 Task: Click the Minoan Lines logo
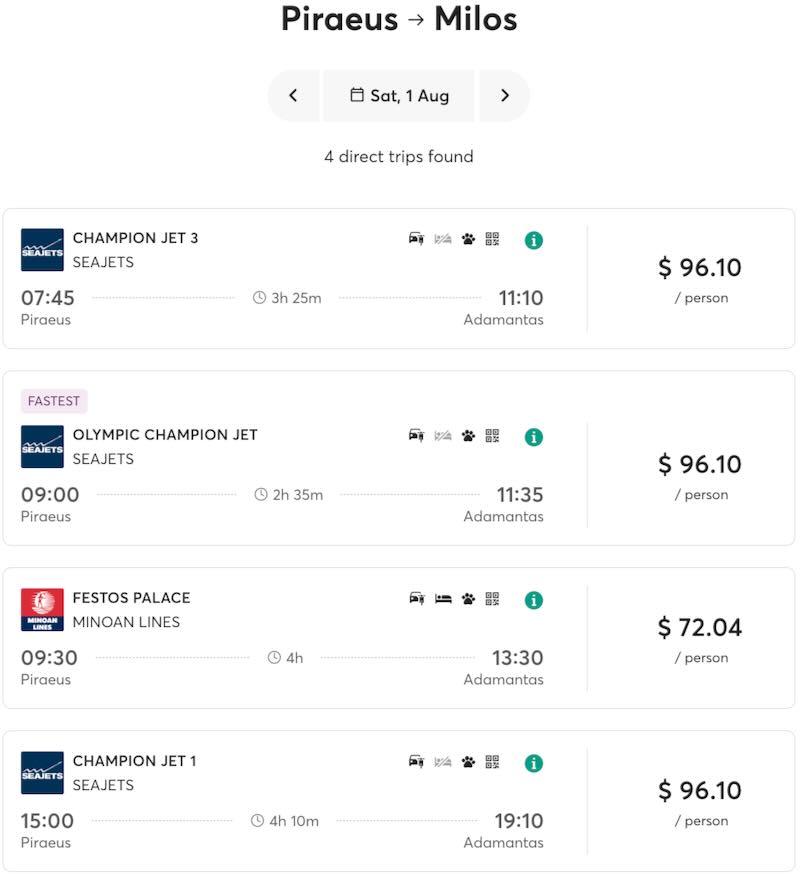(x=41, y=609)
